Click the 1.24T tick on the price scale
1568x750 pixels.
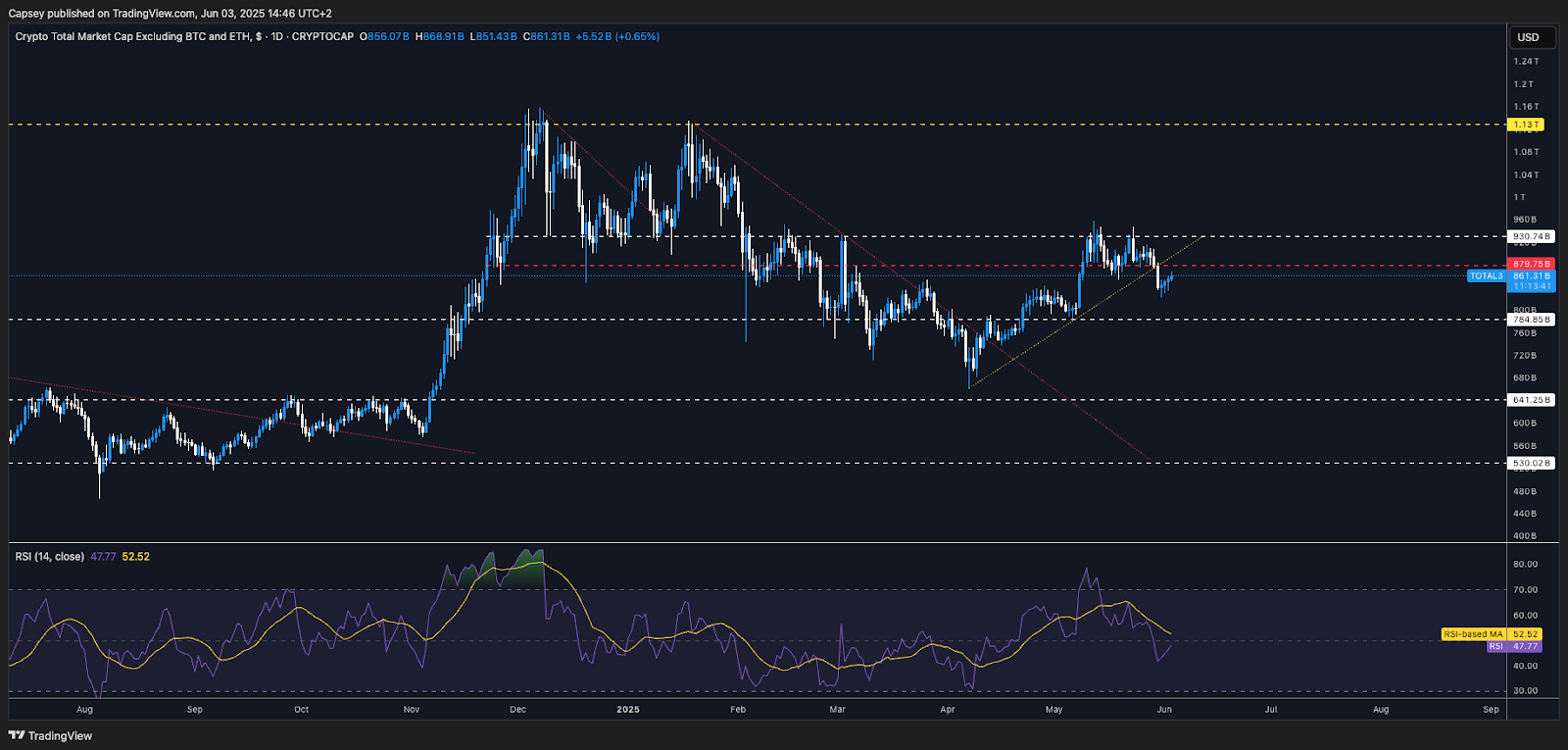[x=1526, y=62]
